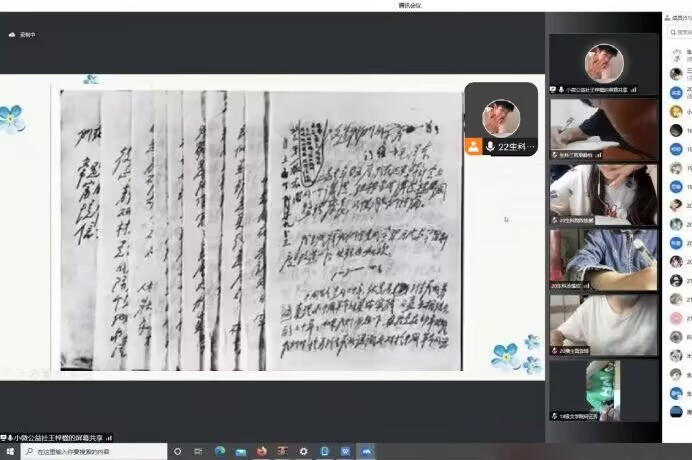Viewport: 692px width, 460px height.
Task: Open the Word app in taskbar
Action: pyautogui.click(x=345, y=452)
